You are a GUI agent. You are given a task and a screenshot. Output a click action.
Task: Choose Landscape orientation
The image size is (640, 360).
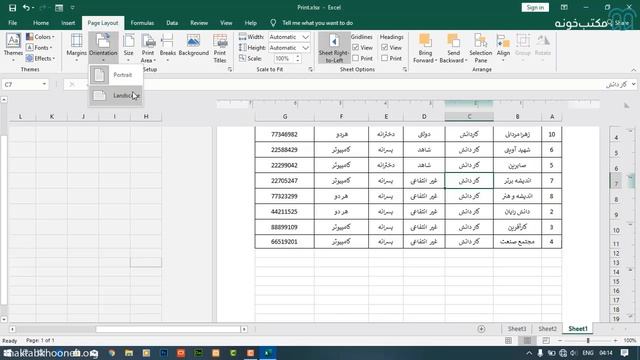coord(116,96)
